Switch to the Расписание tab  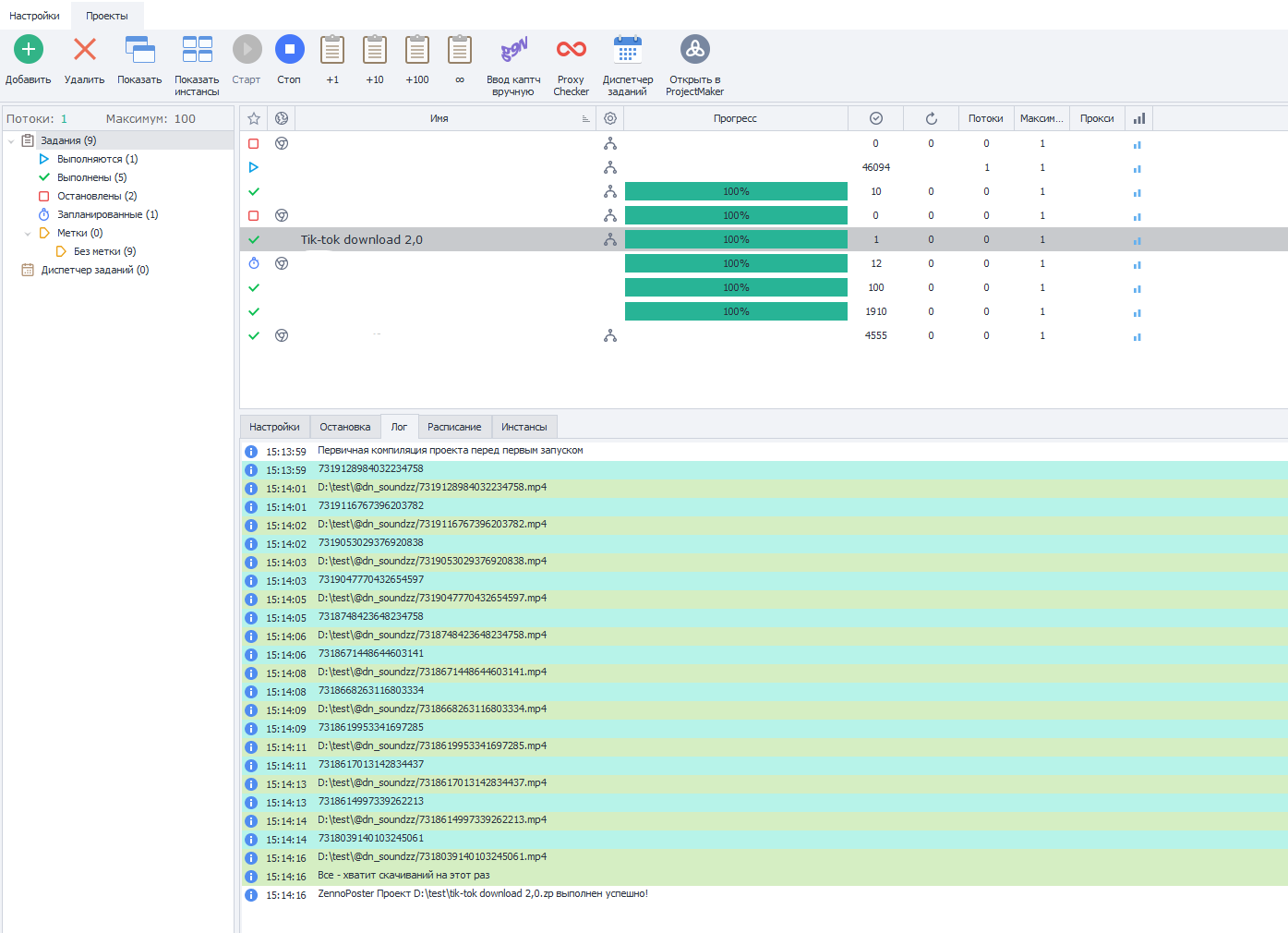pos(454,427)
